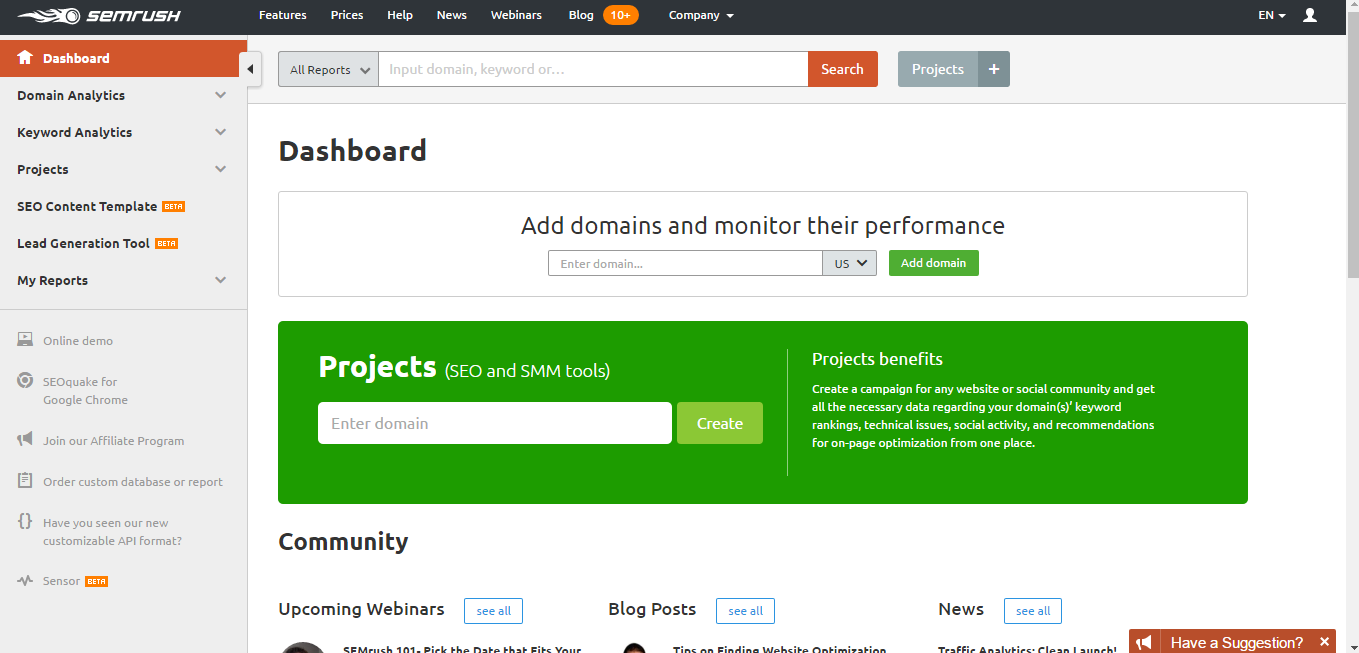Screen dimensions: 1359x653
Task: Click the Projects button in top bar
Action: point(938,69)
